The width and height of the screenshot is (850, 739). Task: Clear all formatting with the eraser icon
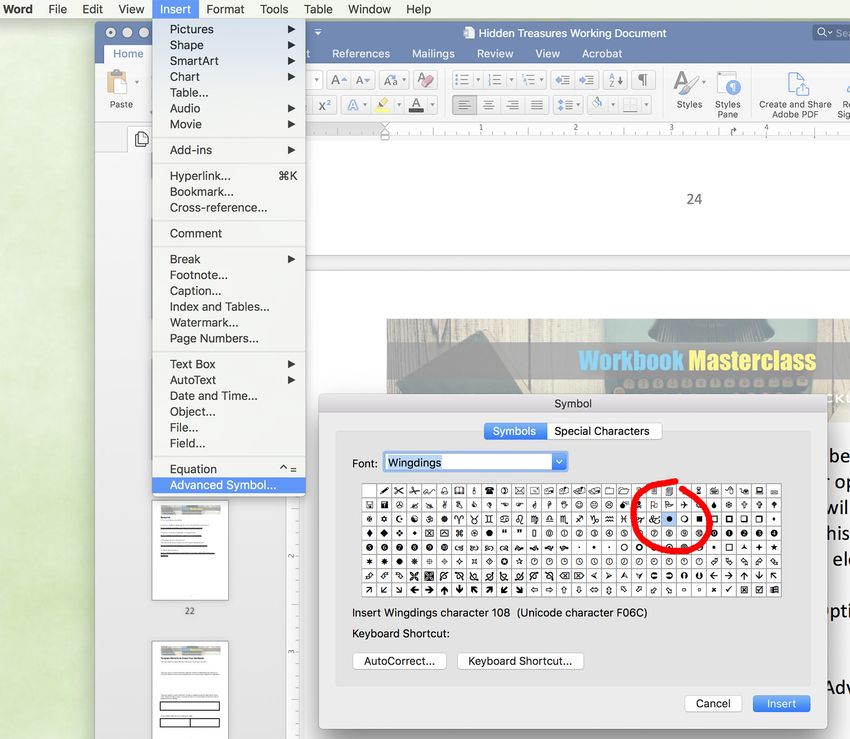(426, 80)
